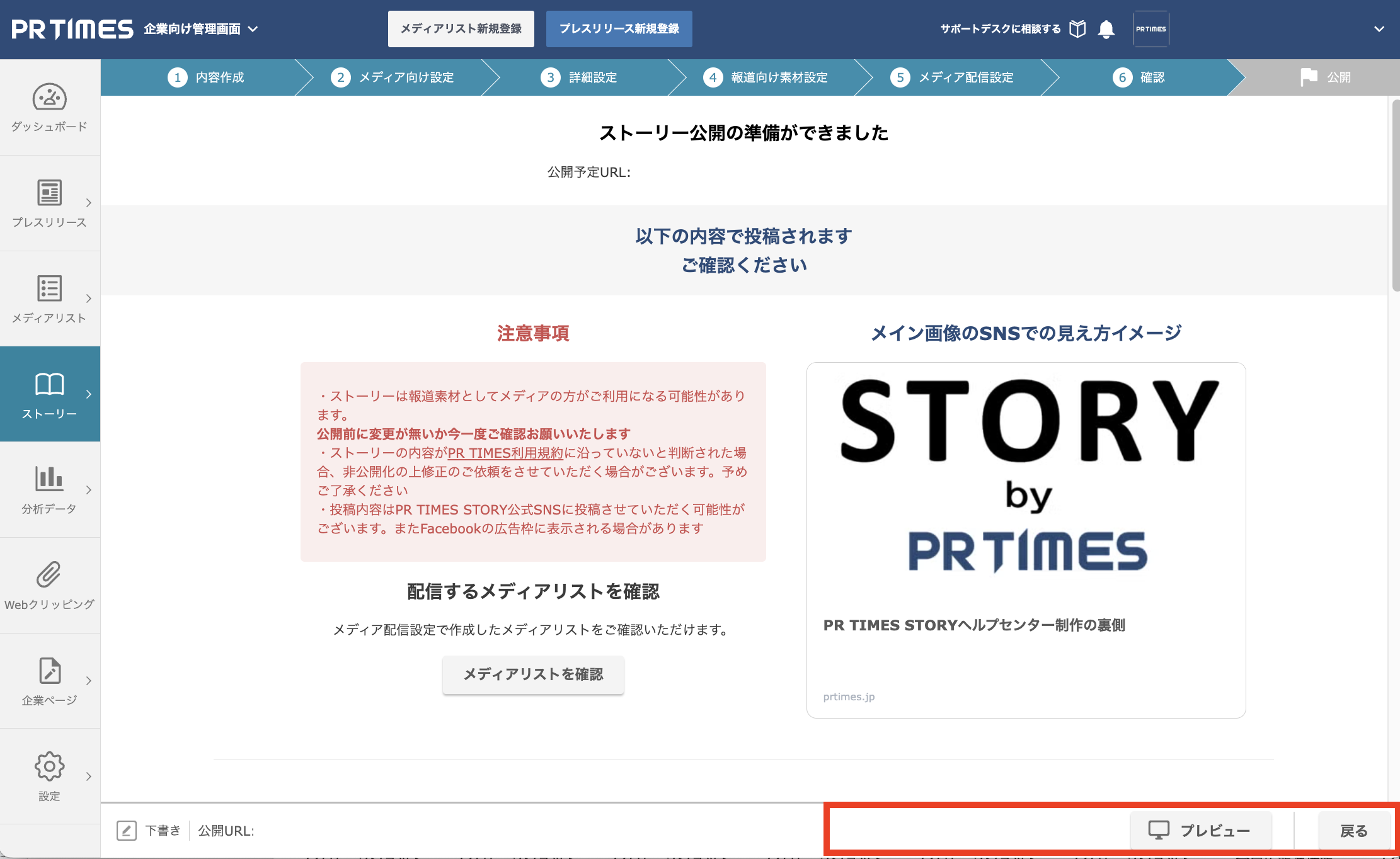Click the Press Release newspaper icon
The width and height of the screenshot is (1400, 859).
click(49, 193)
